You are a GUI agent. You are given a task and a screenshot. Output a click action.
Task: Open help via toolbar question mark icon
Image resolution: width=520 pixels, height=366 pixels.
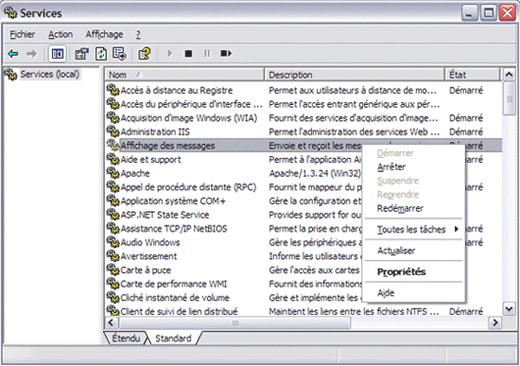coord(144,53)
